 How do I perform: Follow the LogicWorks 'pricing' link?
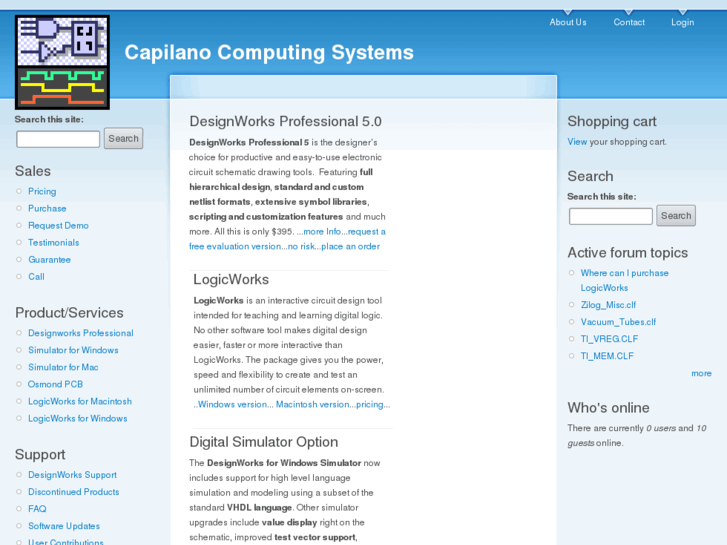coord(370,404)
